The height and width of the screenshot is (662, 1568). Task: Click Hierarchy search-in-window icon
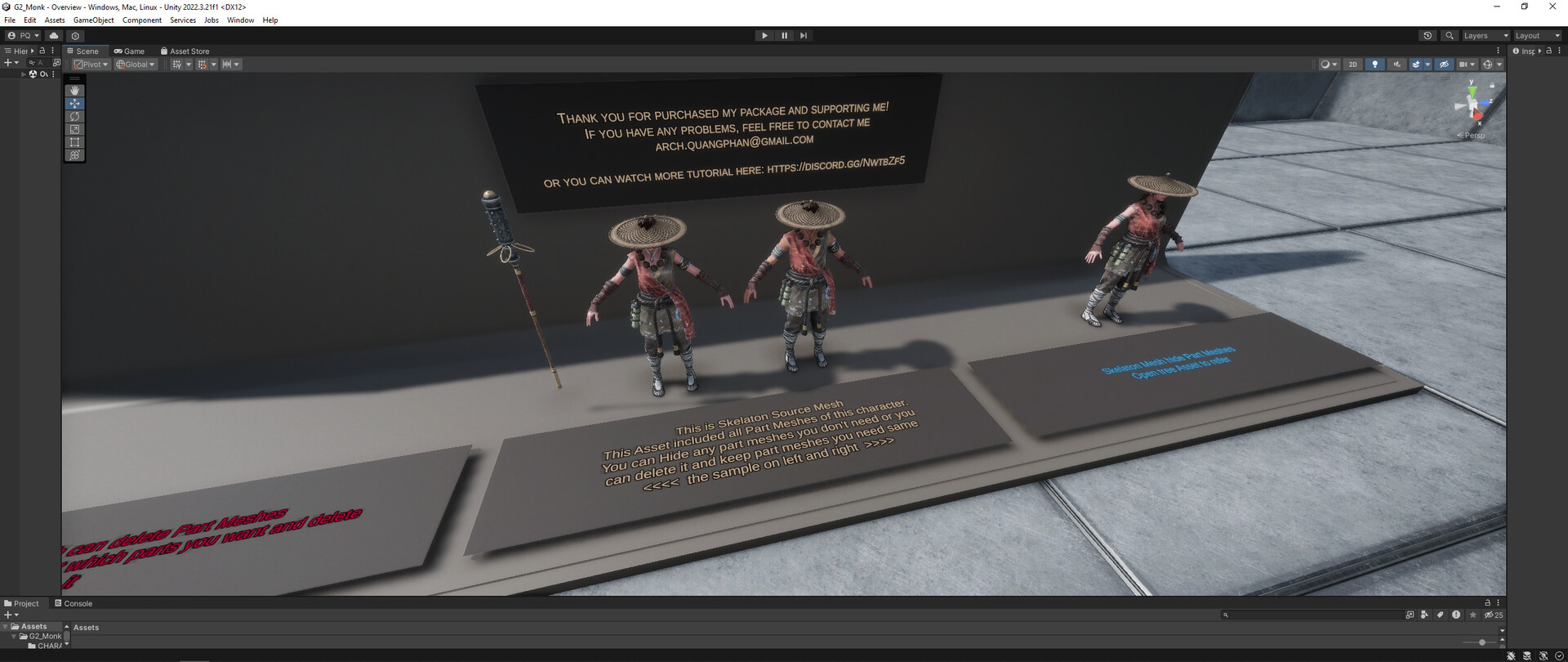click(x=56, y=63)
